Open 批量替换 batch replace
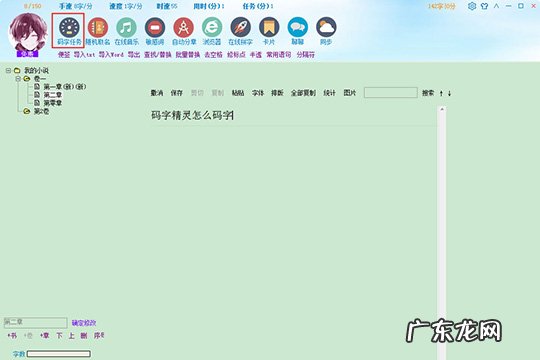 [188, 55]
